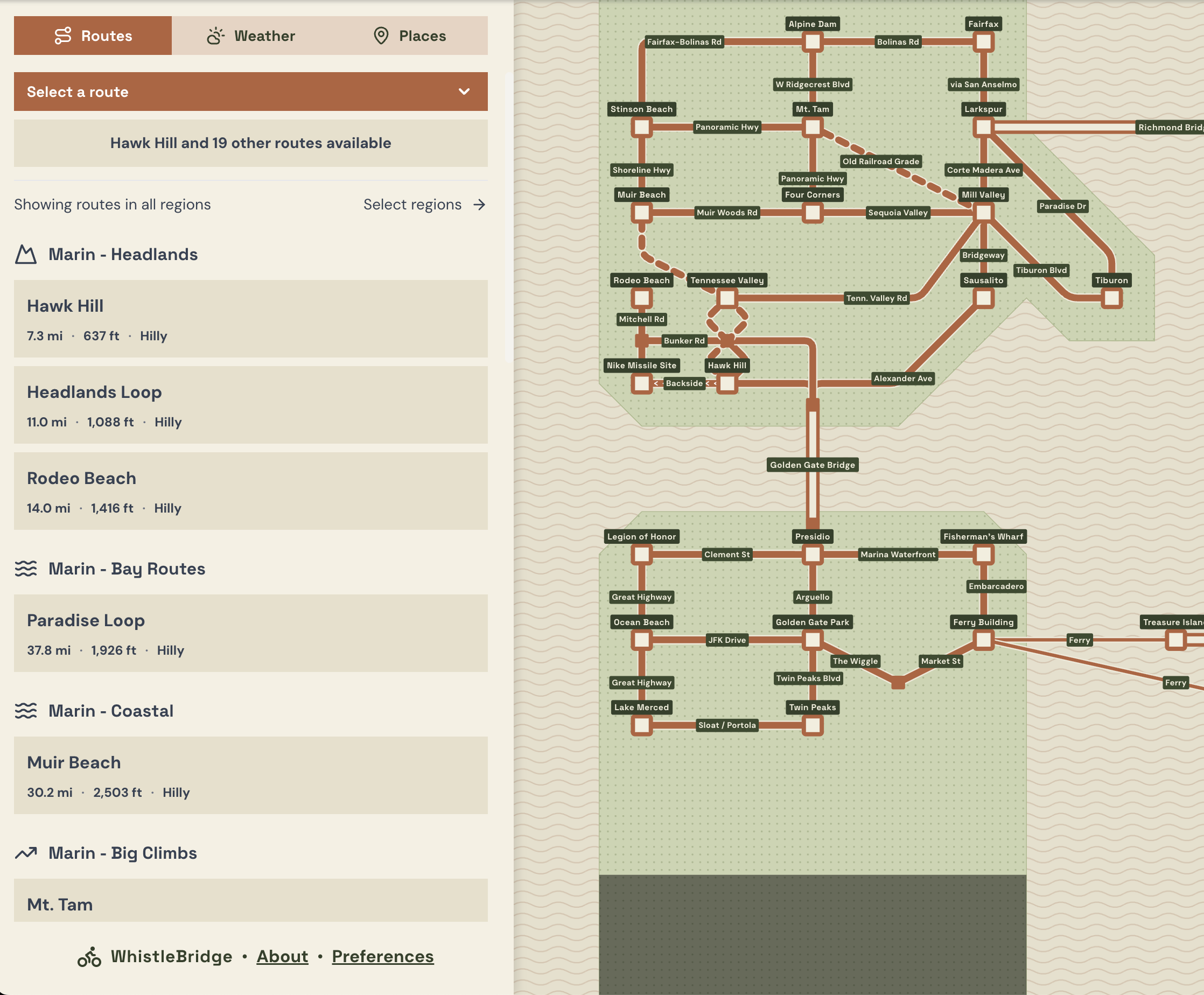1204x995 pixels.
Task: Select the Larkspur station node
Action: [984, 127]
